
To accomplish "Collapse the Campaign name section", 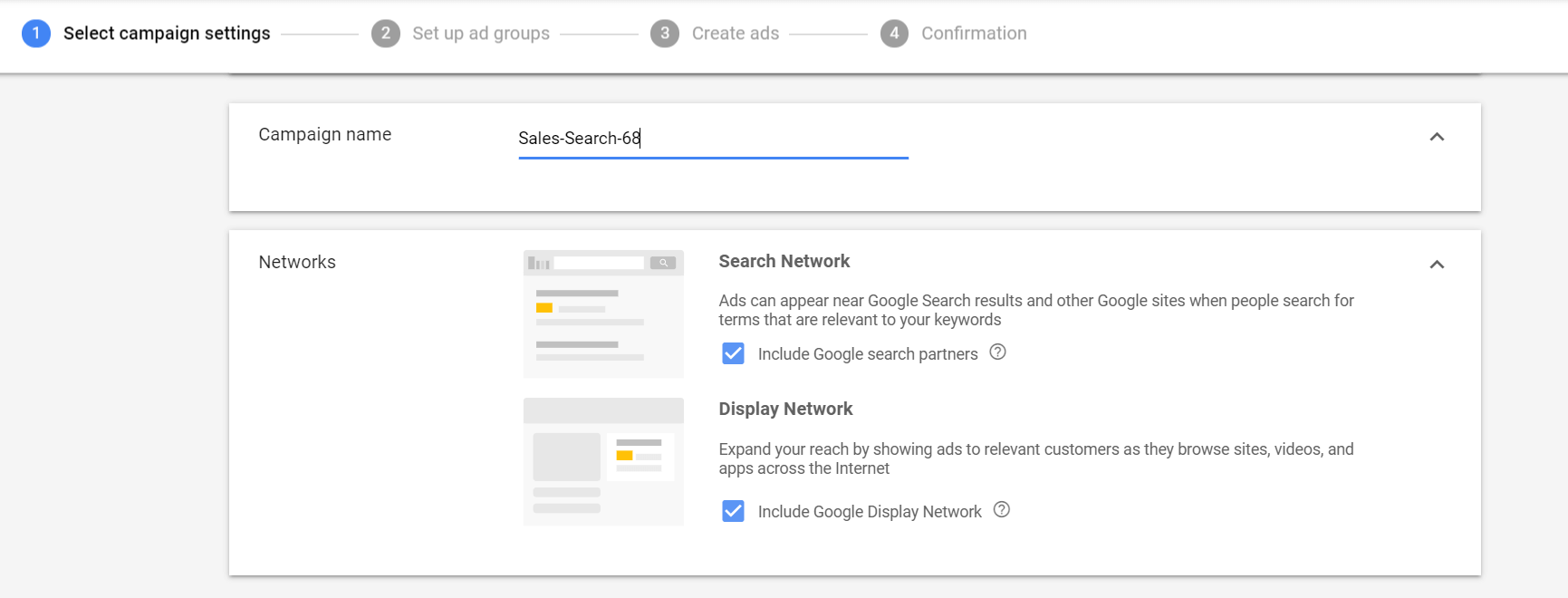I will (x=1437, y=137).
